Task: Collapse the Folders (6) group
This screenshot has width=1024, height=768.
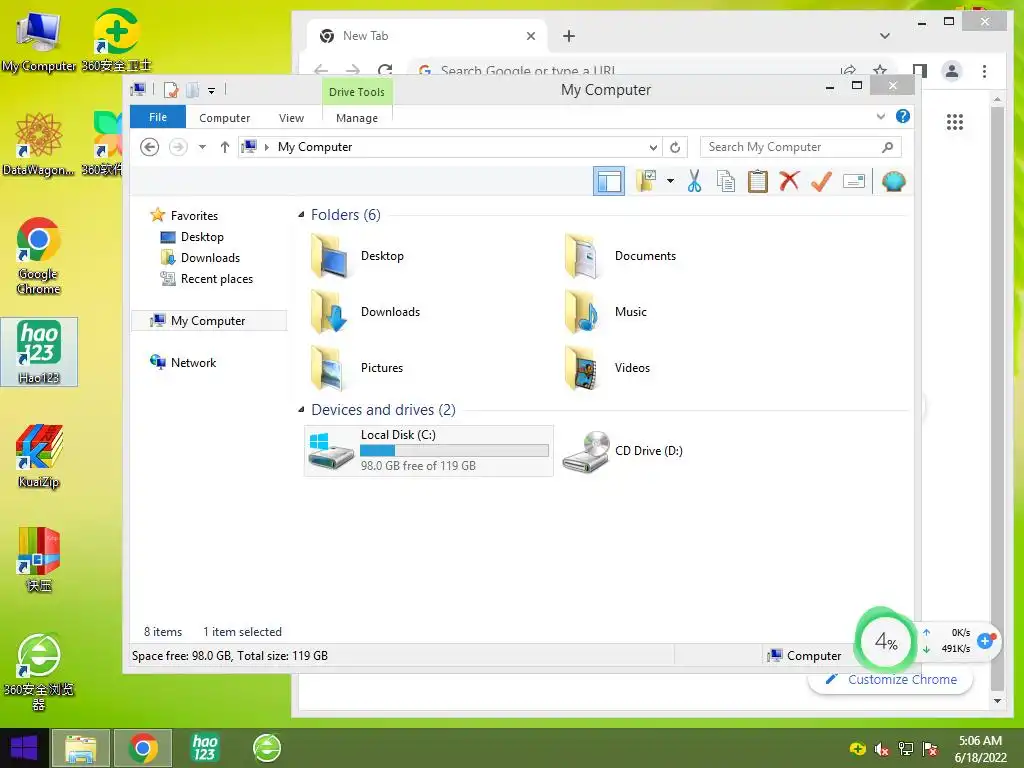Action: pyautogui.click(x=301, y=214)
